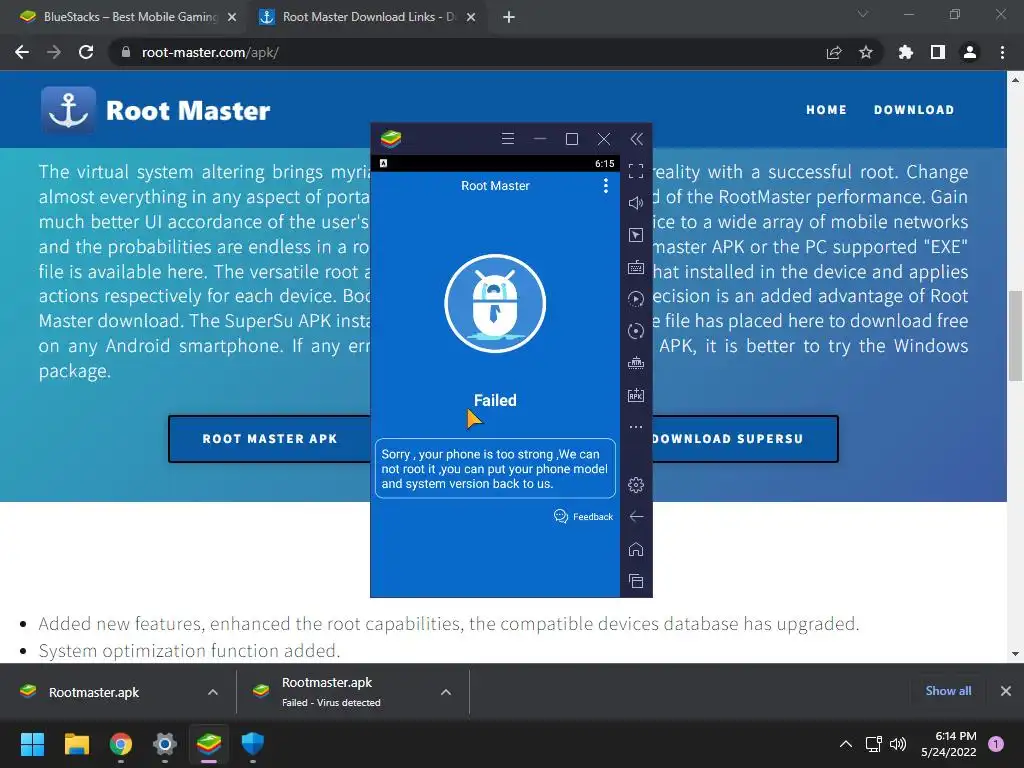Toggle BlueStacks fullscreen icon in side toolbar
Screen dimensions: 1024x768
point(635,171)
